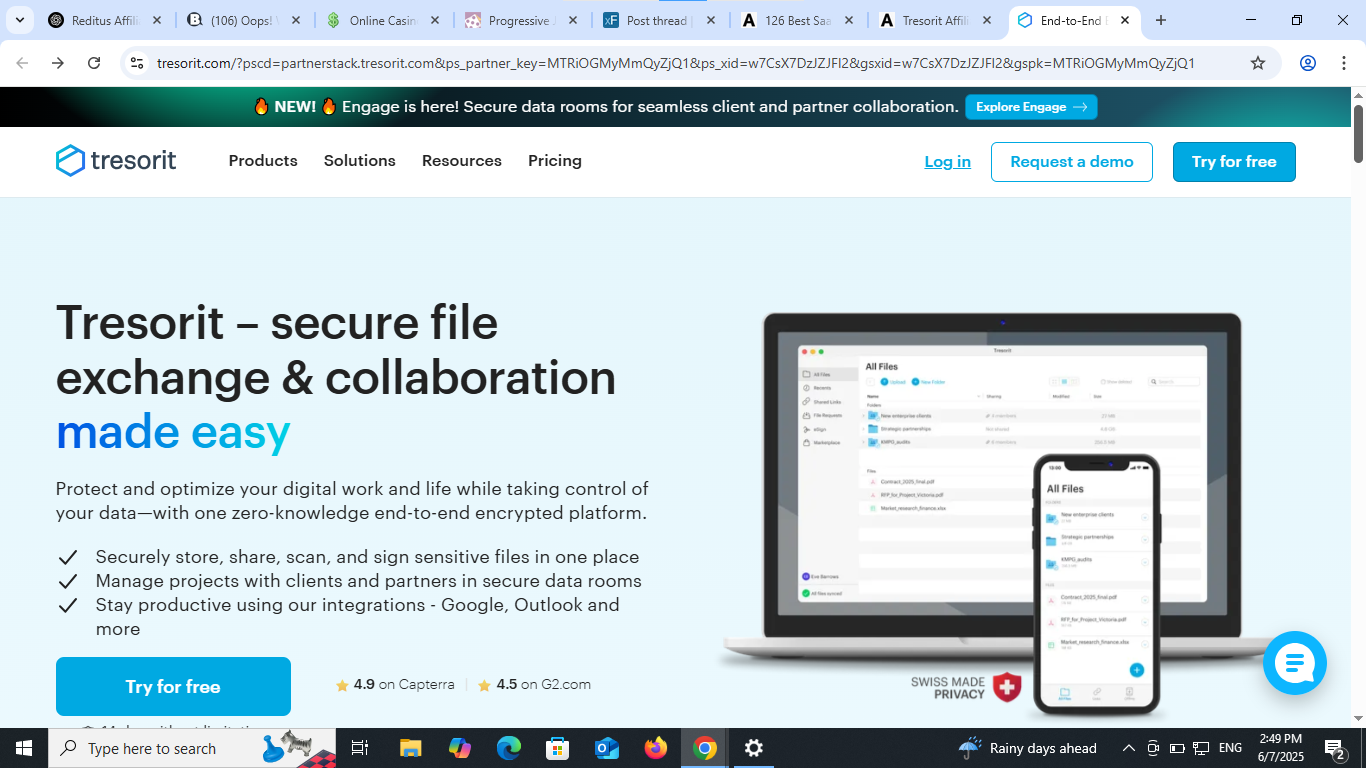Open the Solutions menu
The image size is (1366, 768).
pos(359,161)
